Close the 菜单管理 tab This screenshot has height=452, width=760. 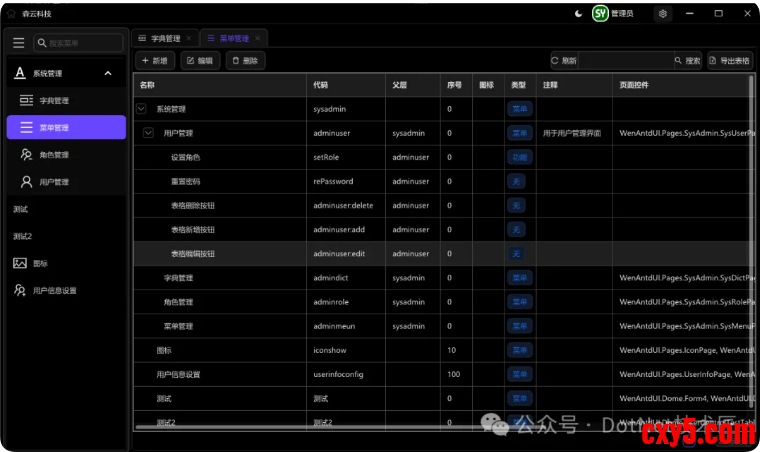(257, 38)
